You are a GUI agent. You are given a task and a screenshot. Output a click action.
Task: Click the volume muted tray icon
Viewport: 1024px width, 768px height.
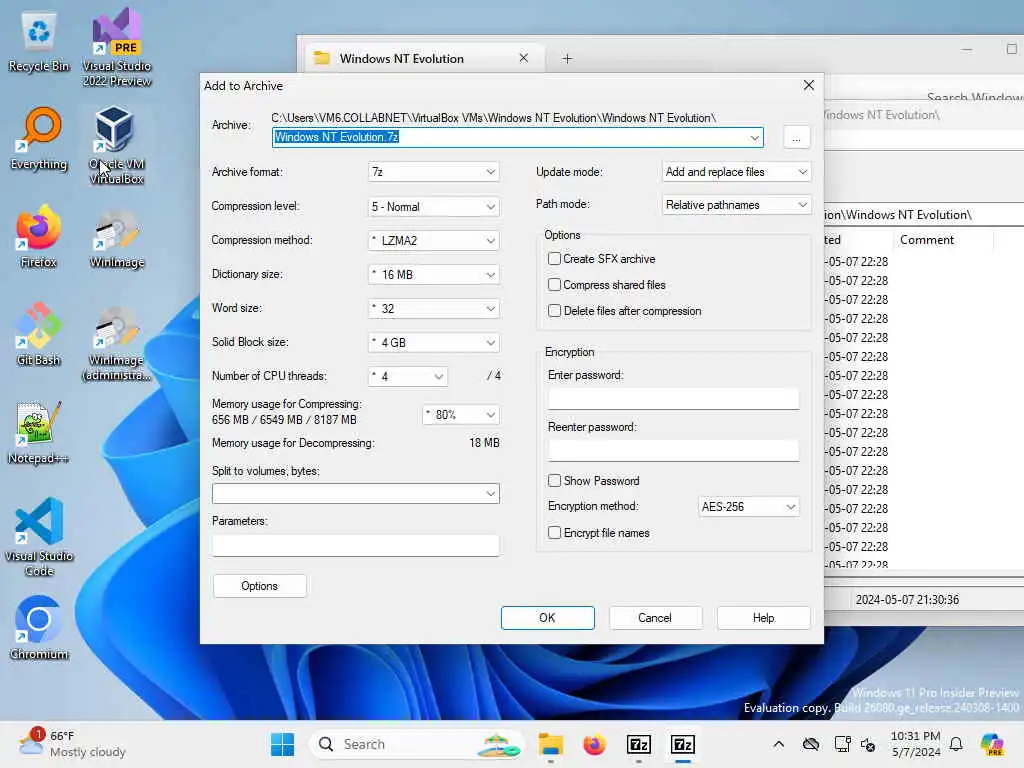tap(868, 744)
